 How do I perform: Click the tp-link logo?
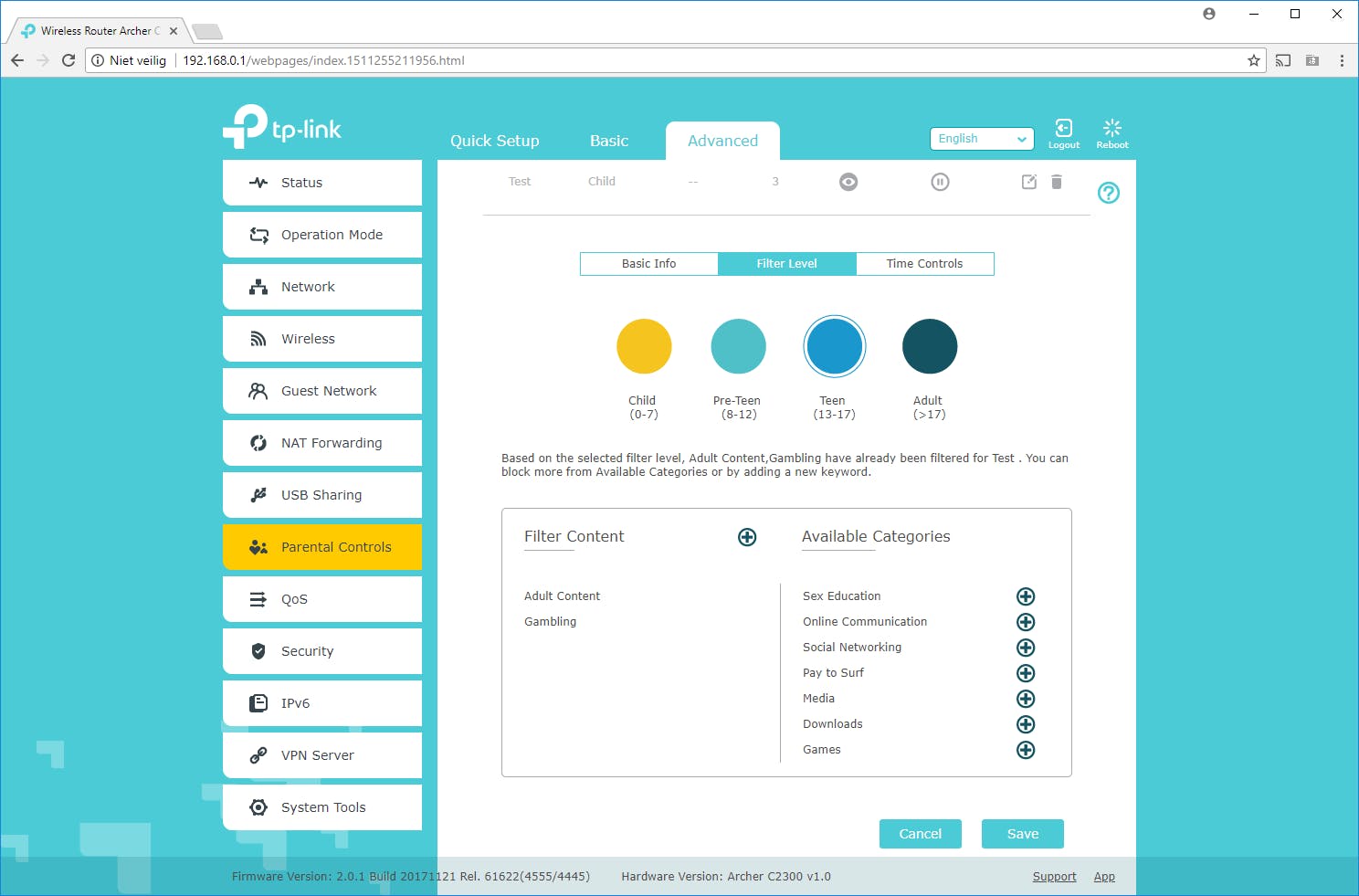pyautogui.click(x=282, y=126)
